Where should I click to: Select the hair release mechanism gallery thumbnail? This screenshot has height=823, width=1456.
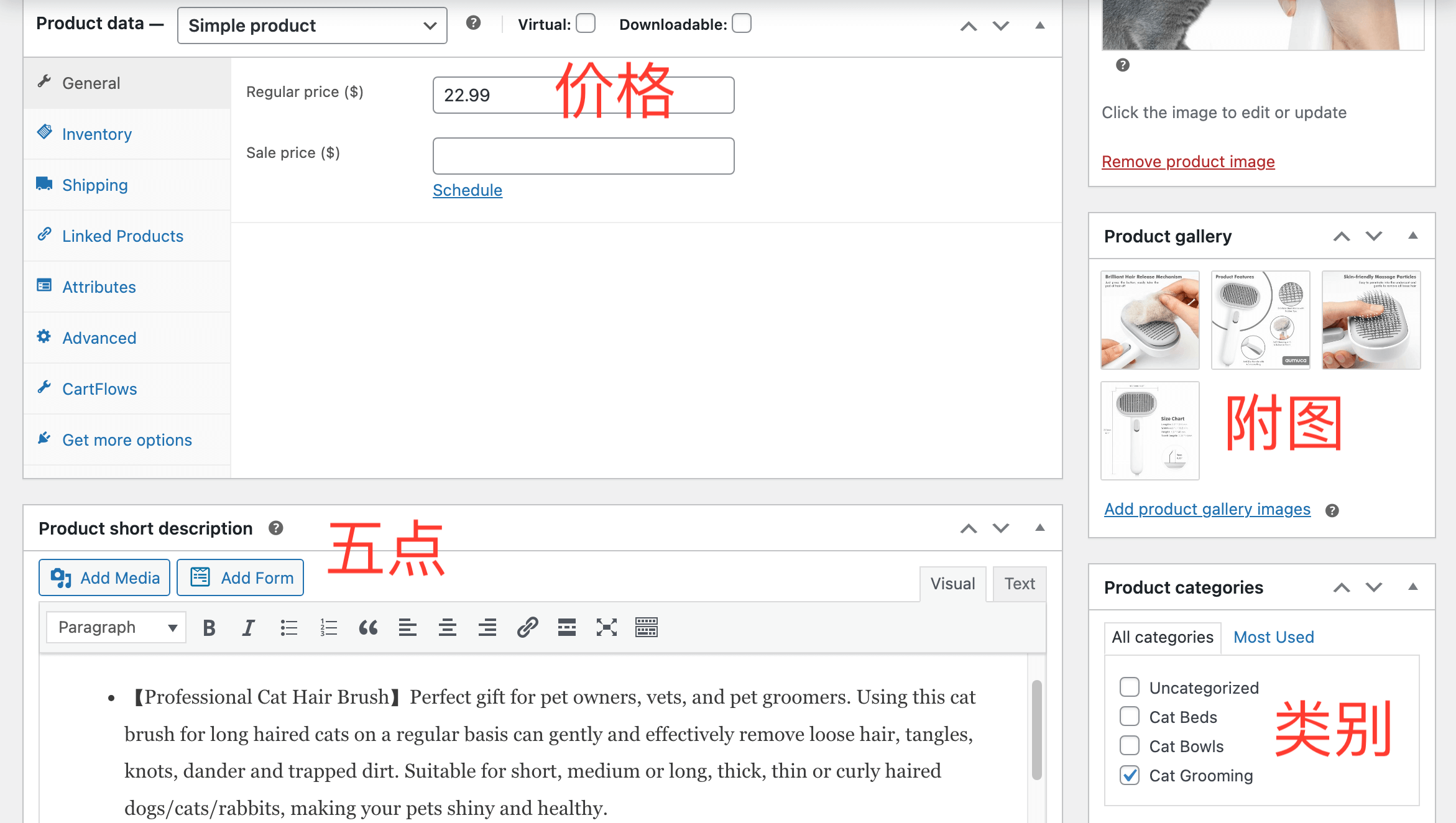pyautogui.click(x=1150, y=320)
